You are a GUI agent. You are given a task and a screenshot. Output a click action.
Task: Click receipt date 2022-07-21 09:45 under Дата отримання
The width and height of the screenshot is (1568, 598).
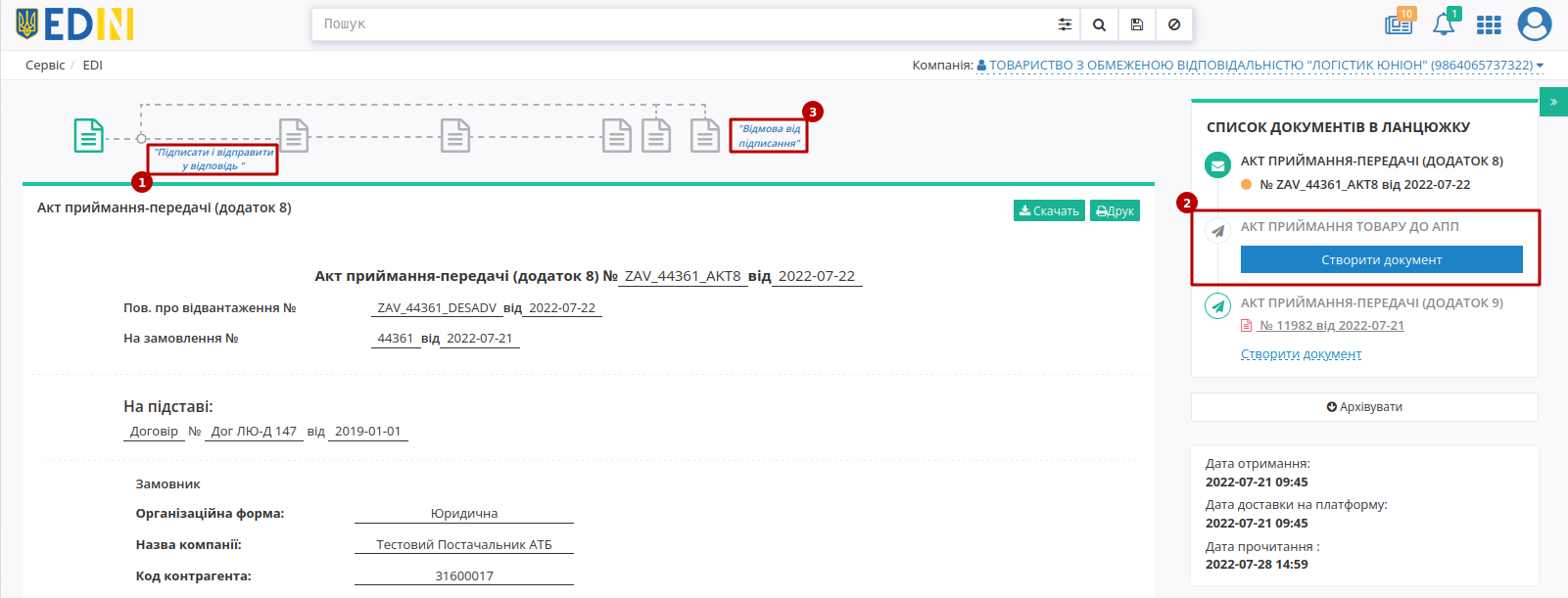1257,483
